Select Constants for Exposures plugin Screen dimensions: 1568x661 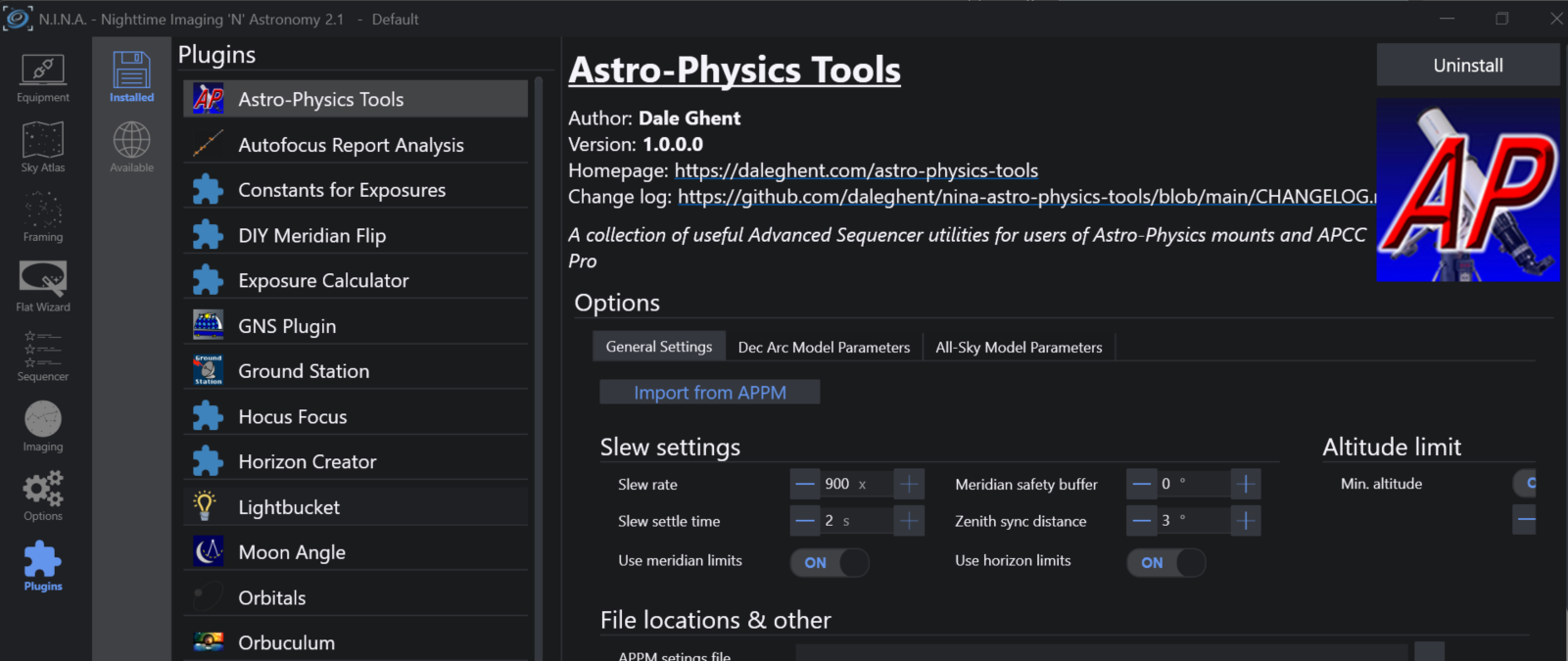pos(356,190)
